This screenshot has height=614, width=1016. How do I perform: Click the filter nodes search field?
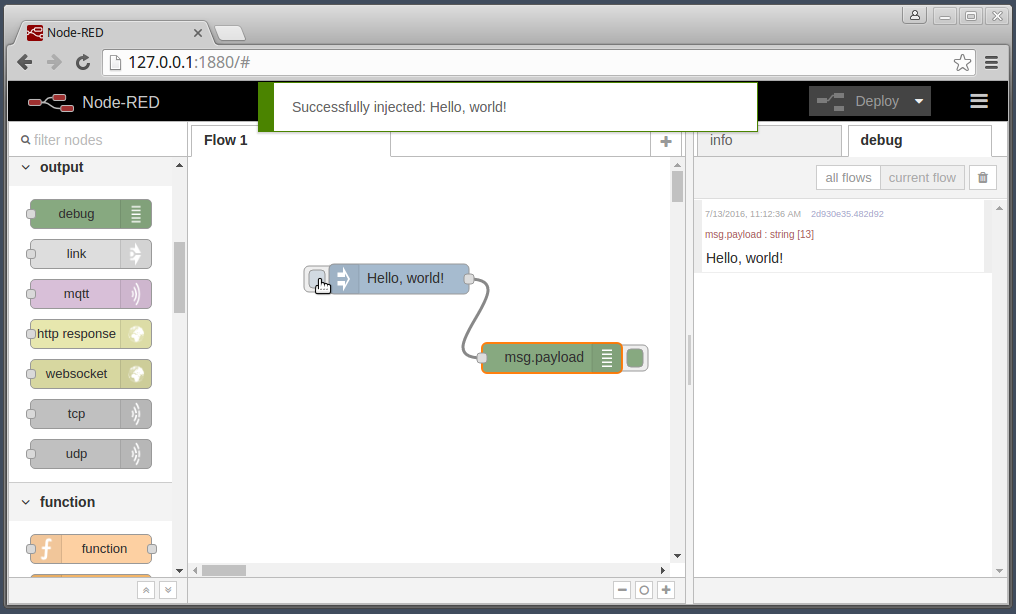[98, 140]
